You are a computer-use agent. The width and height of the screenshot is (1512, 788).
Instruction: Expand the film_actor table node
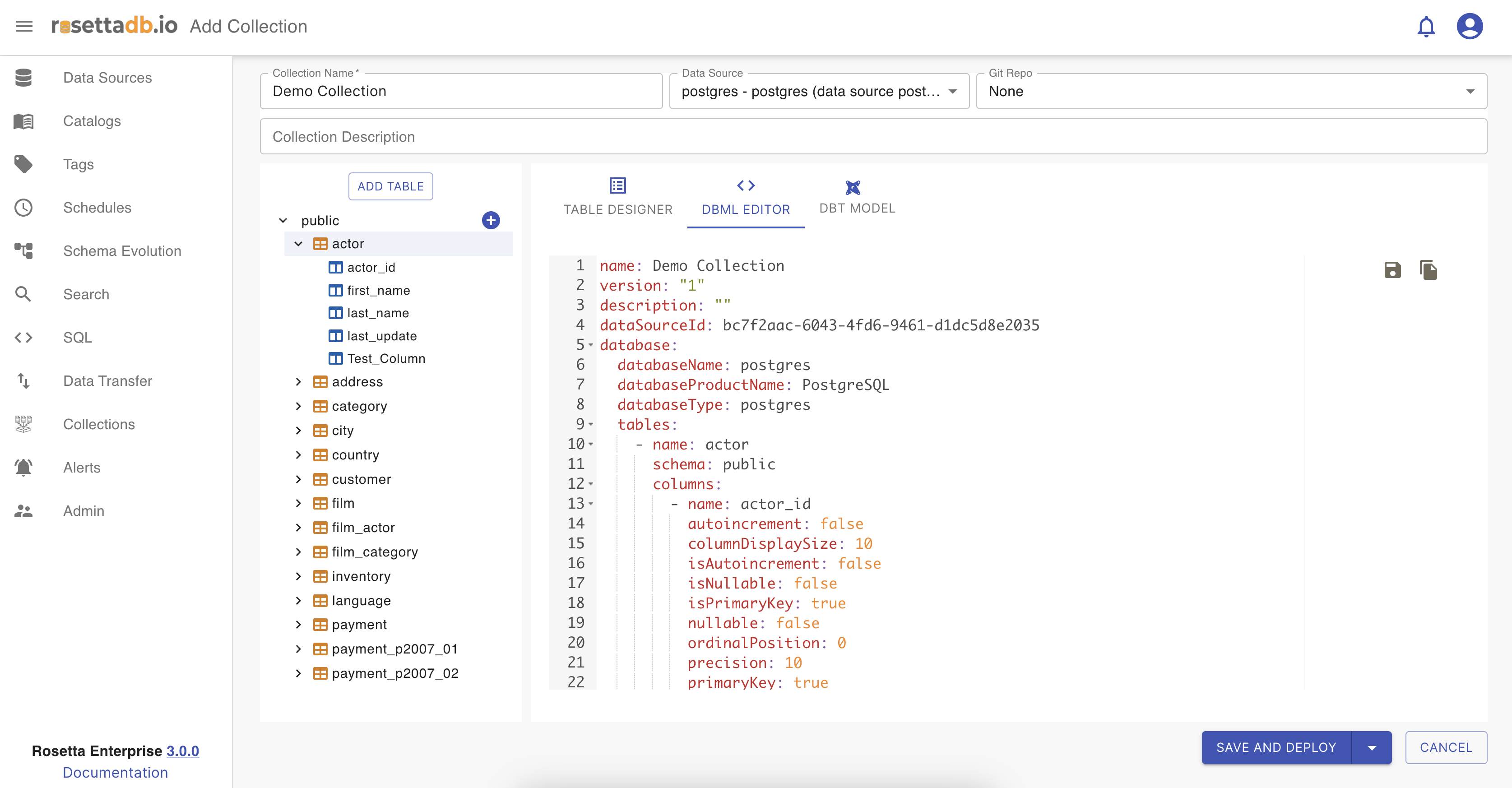(x=298, y=528)
